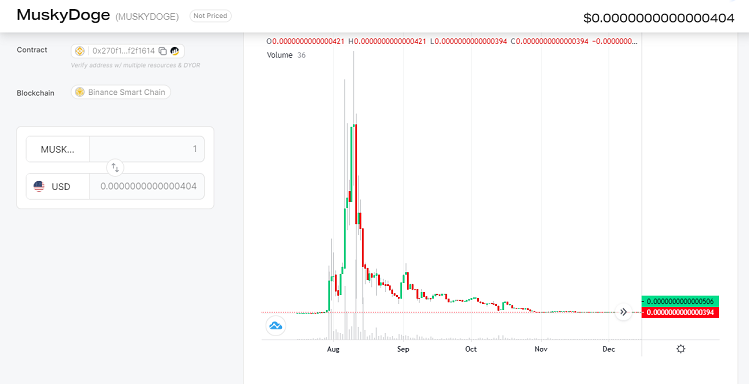This screenshot has width=749, height=384.
Task: Click the US flag icon in the converter
Action: tap(39, 187)
